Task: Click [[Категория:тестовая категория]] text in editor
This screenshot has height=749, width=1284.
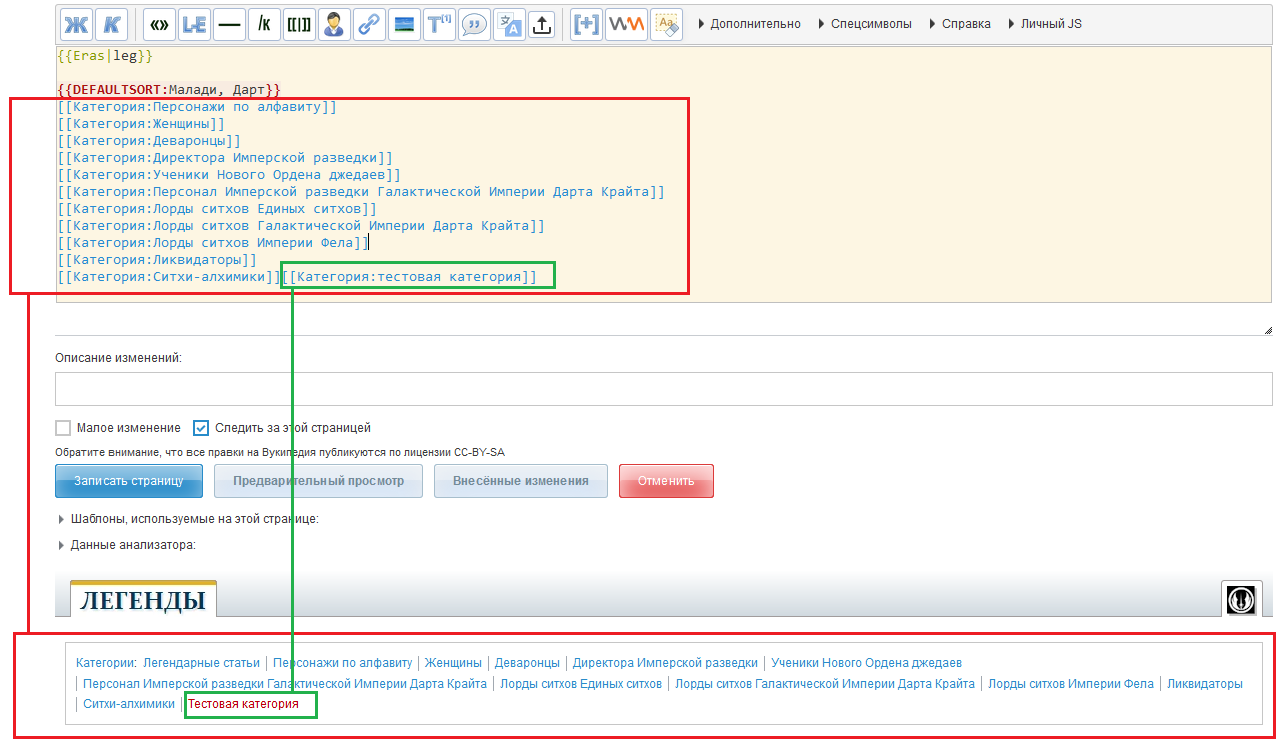Action: click(x=410, y=277)
